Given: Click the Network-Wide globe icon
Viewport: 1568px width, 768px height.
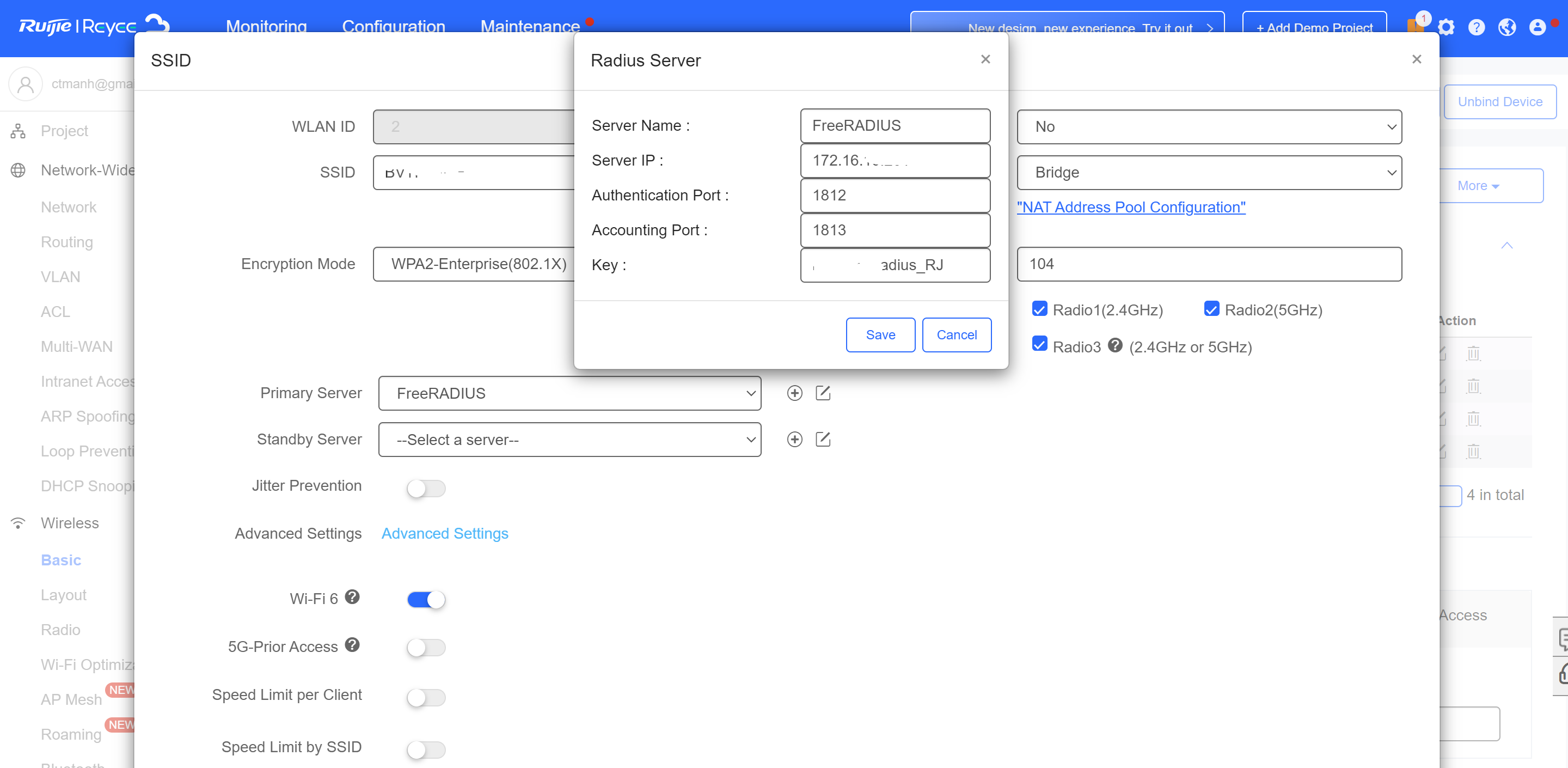Looking at the screenshot, I should click(19, 170).
